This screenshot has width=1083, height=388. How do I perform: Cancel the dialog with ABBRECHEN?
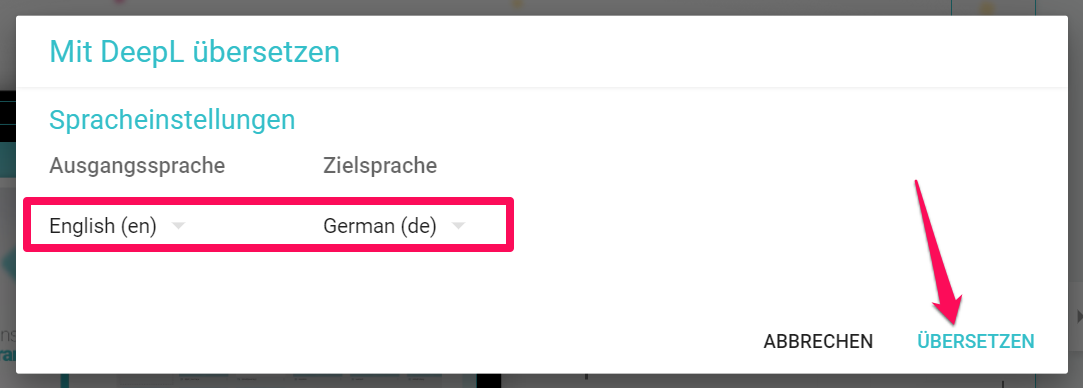(818, 341)
